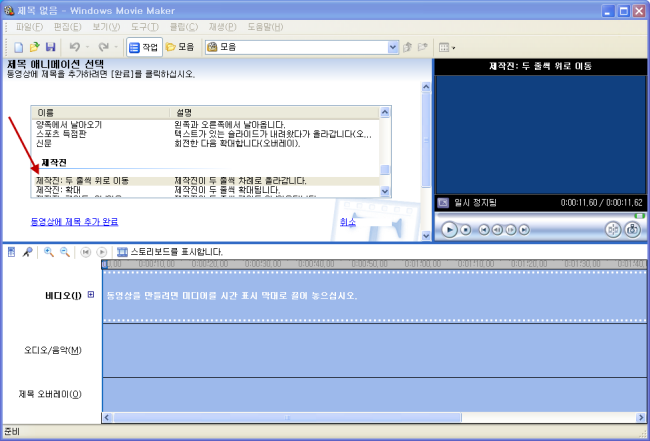650x441 pixels.
Task: Step to the next frame
Action: [x=511, y=230]
